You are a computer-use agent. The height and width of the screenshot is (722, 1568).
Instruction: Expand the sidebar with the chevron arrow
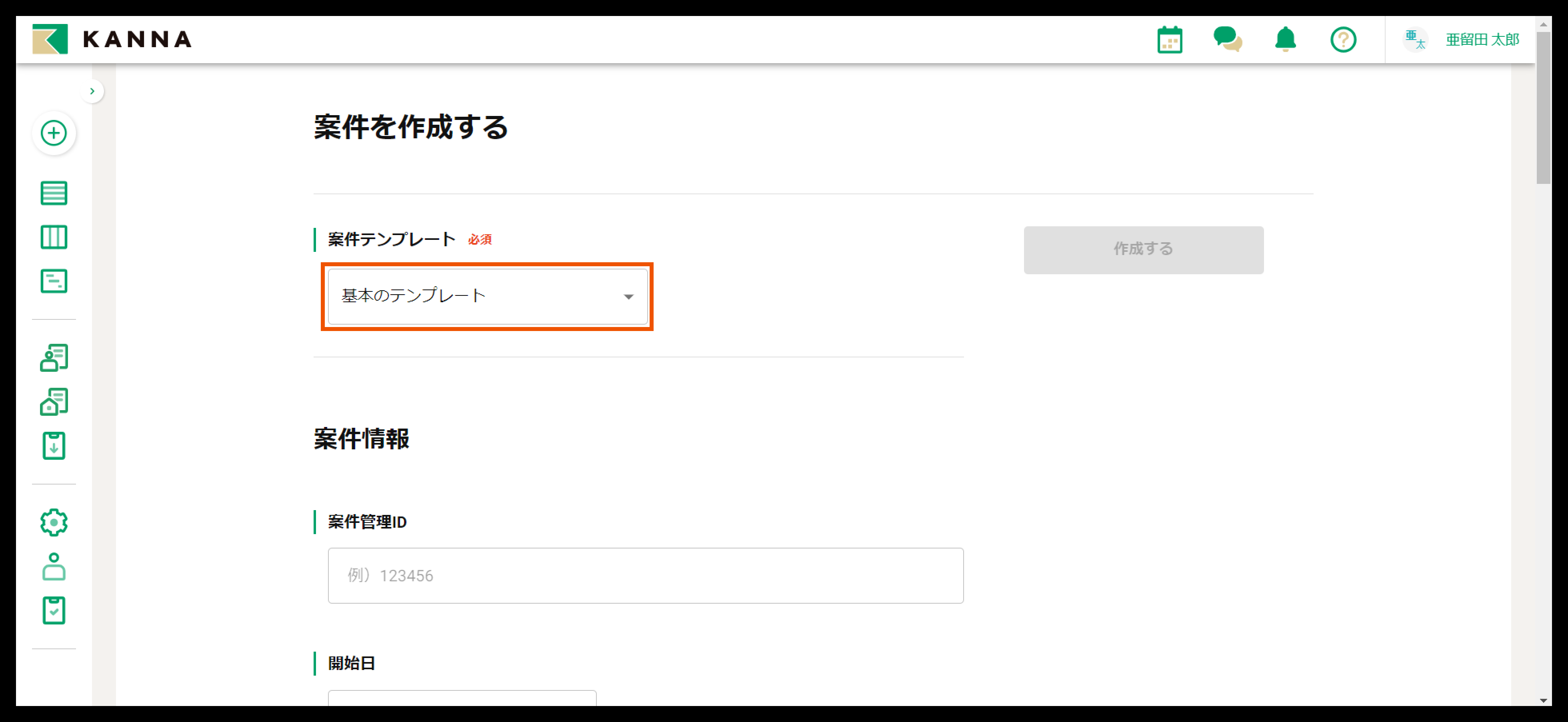pos(92,91)
